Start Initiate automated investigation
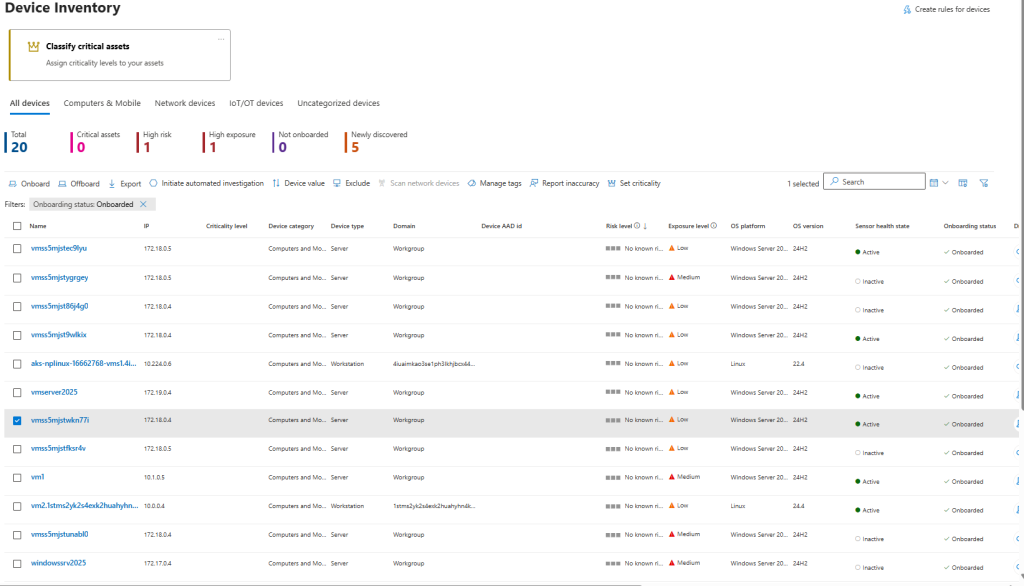 (206, 184)
